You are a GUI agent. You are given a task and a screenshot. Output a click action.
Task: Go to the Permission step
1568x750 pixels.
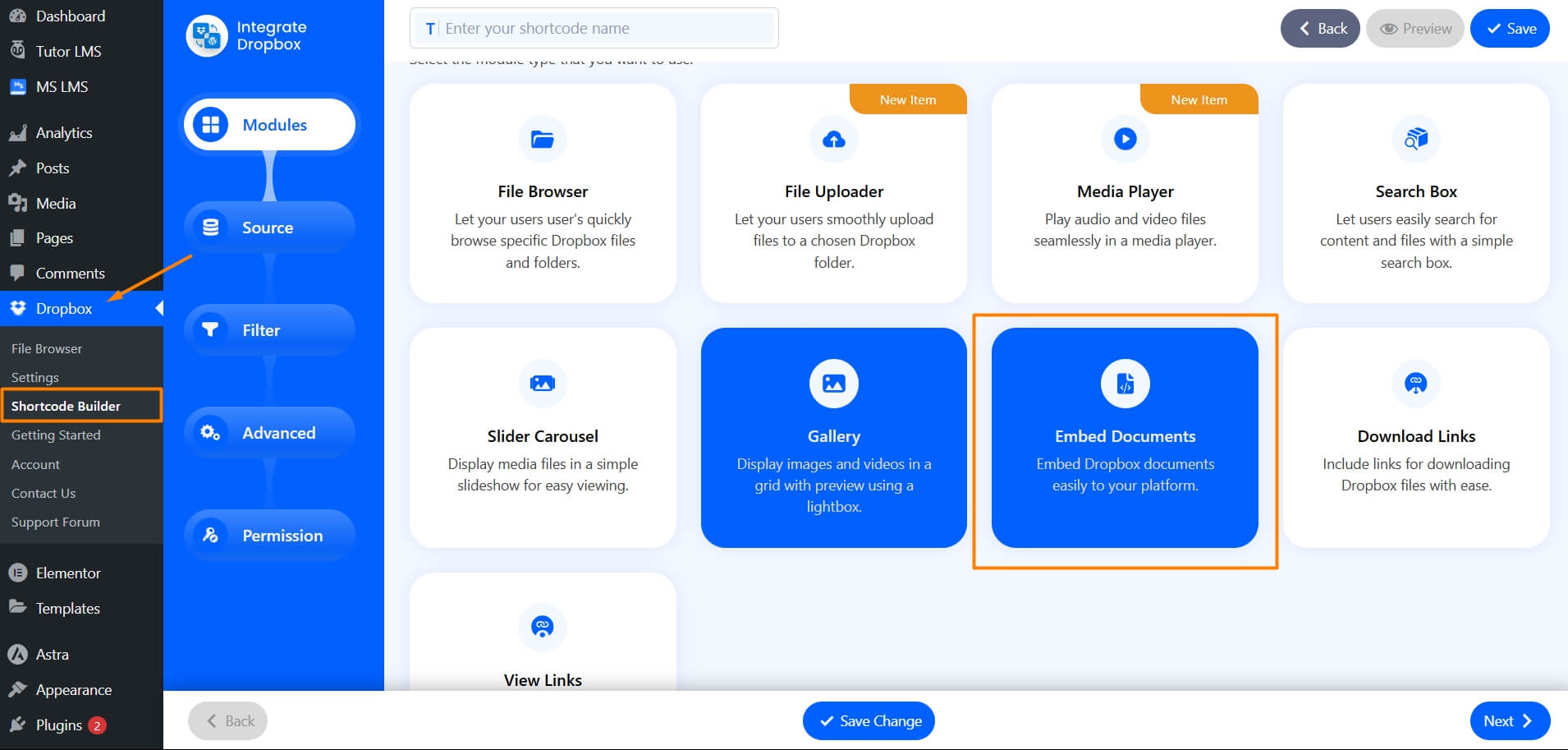coord(270,535)
